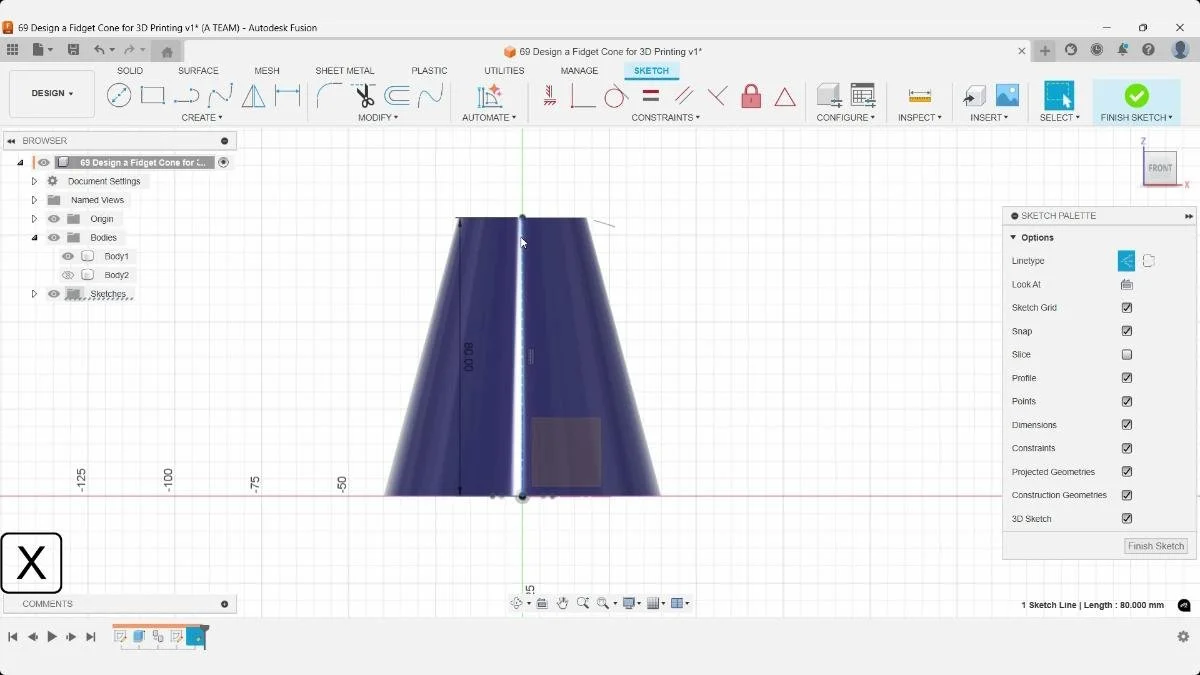1200x675 pixels.
Task: Choose the construction linetype icon
Action: (x=1149, y=261)
